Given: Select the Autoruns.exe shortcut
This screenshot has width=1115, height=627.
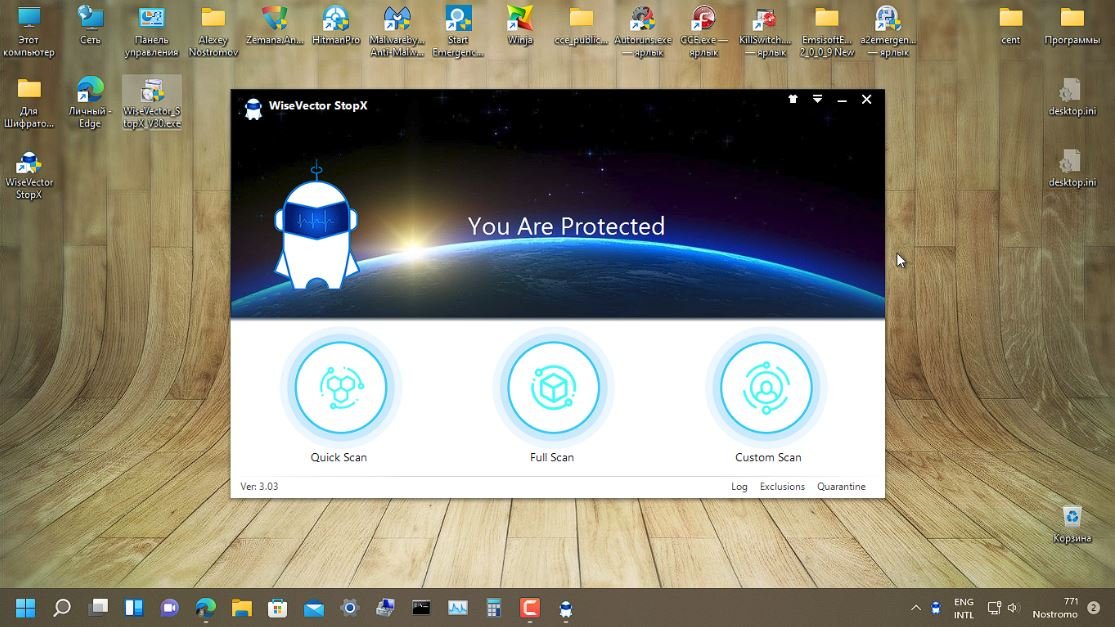Looking at the screenshot, I should [643, 31].
